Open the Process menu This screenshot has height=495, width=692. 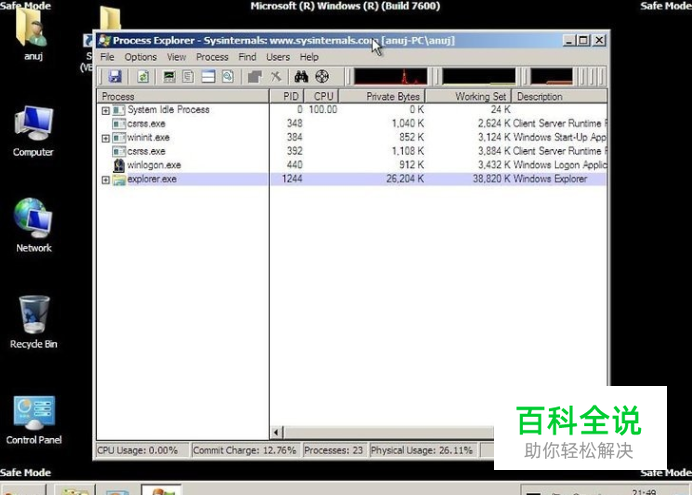click(212, 57)
